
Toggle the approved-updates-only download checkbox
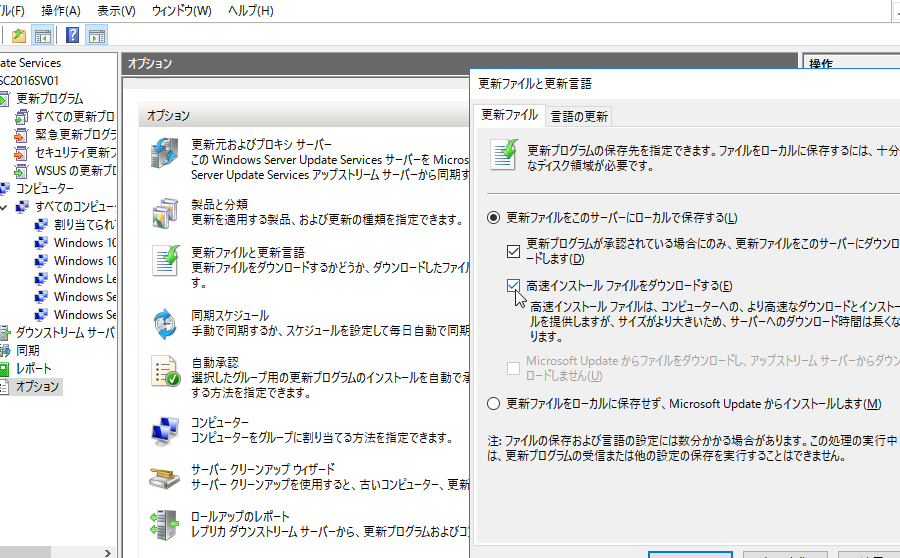pyautogui.click(x=514, y=250)
